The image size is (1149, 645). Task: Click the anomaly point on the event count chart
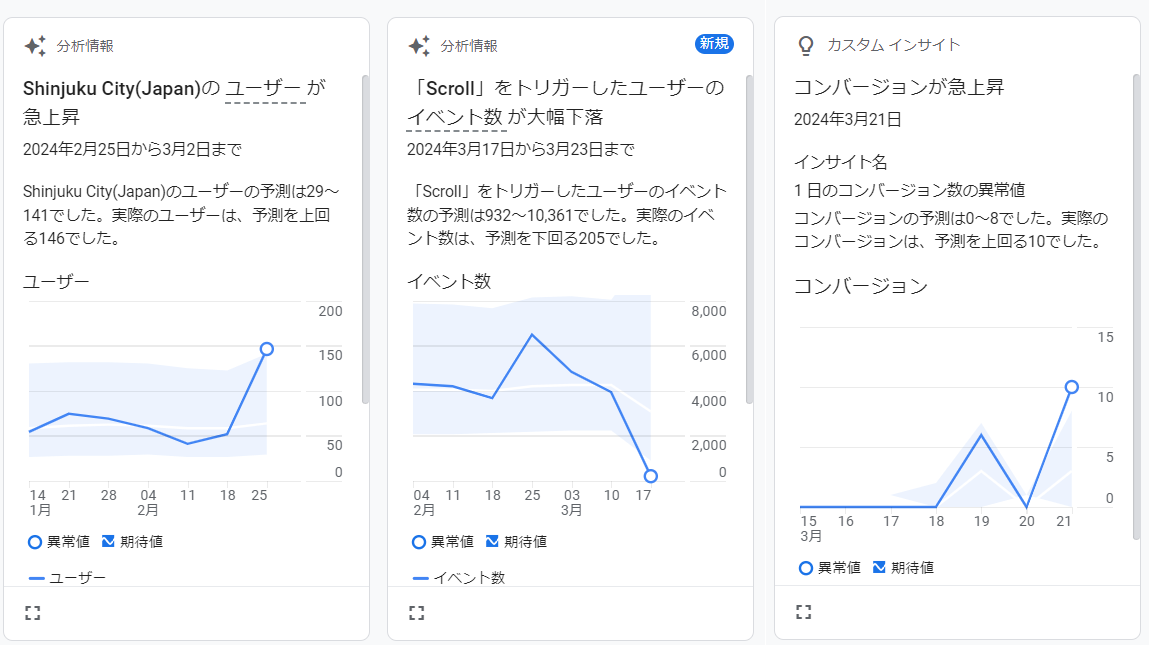pyautogui.click(x=650, y=477)
